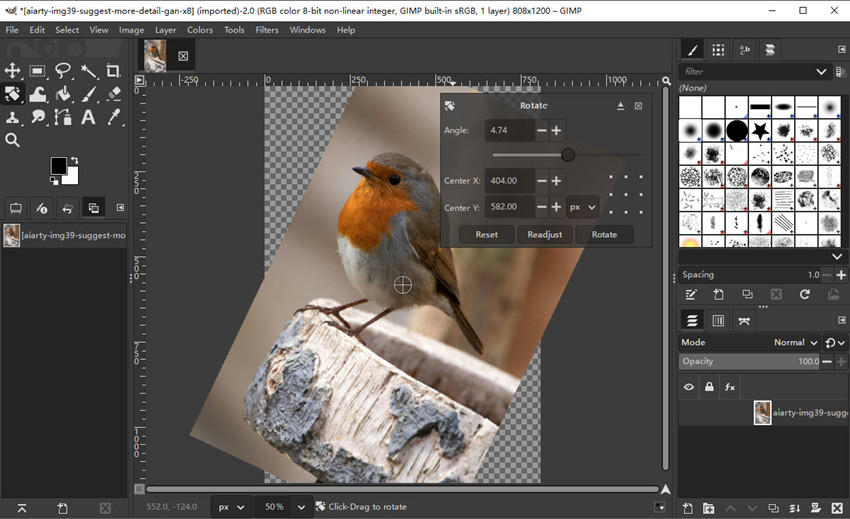Viewport: 850px width, 519px height.
Task: Refresh brushes with the reload icon
Action: pos(804,294)
